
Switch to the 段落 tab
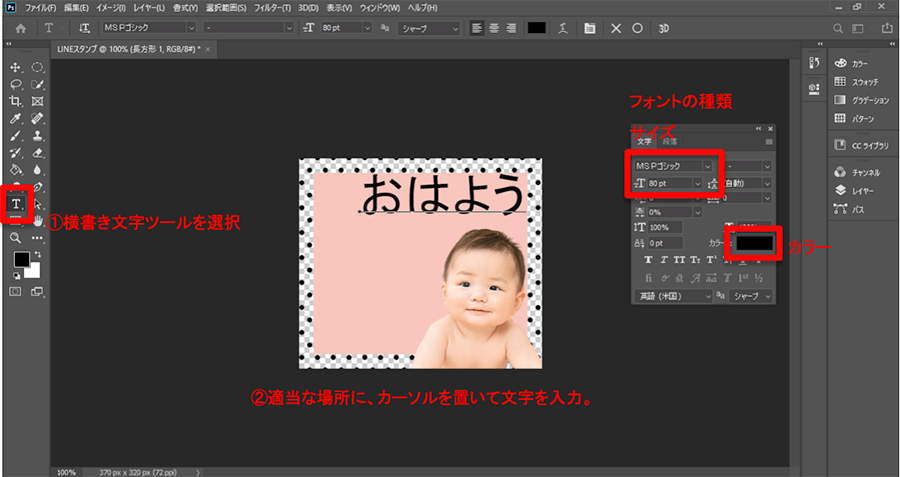tap(669, 142)
